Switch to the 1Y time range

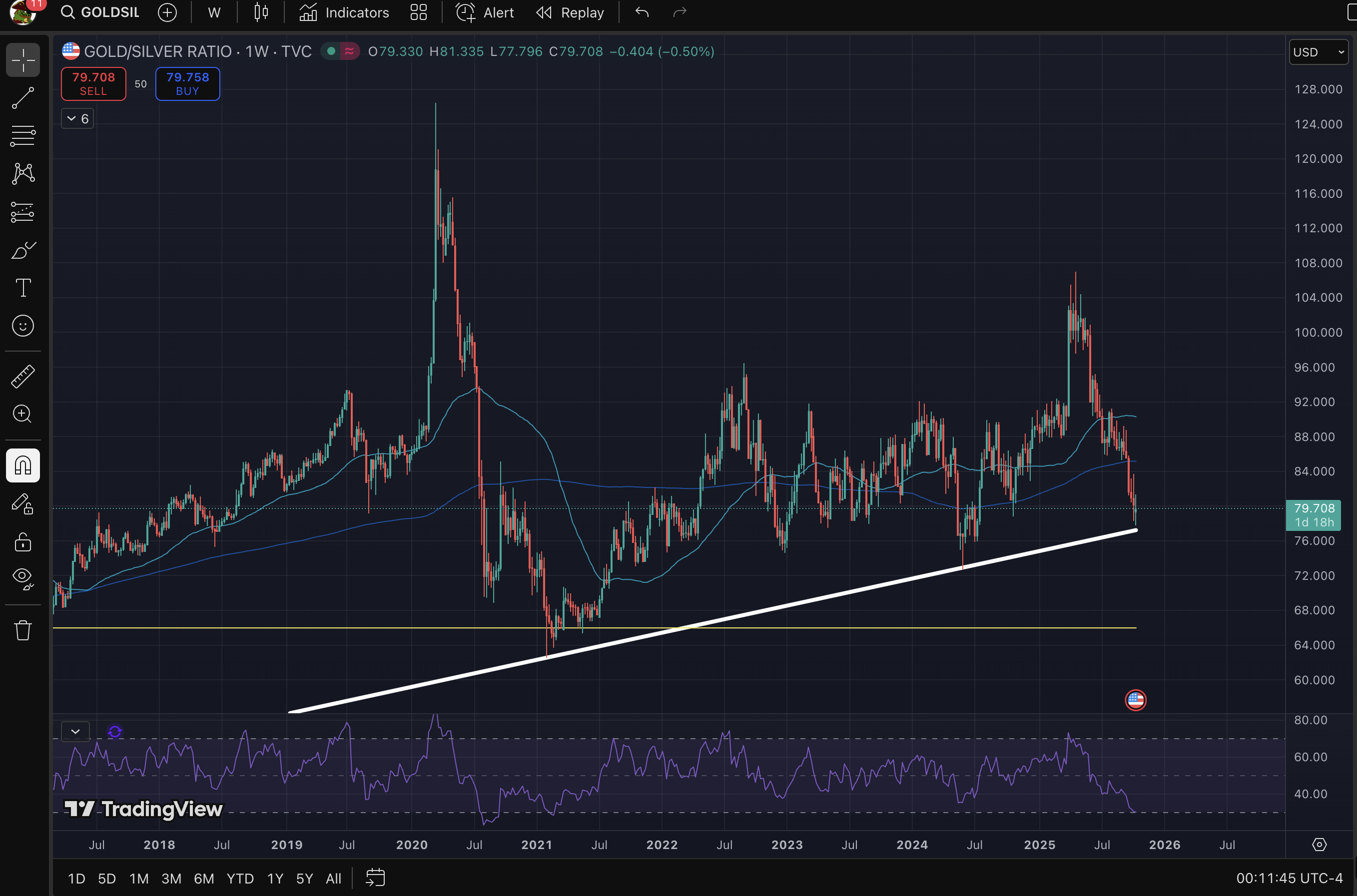coord(275,879)
